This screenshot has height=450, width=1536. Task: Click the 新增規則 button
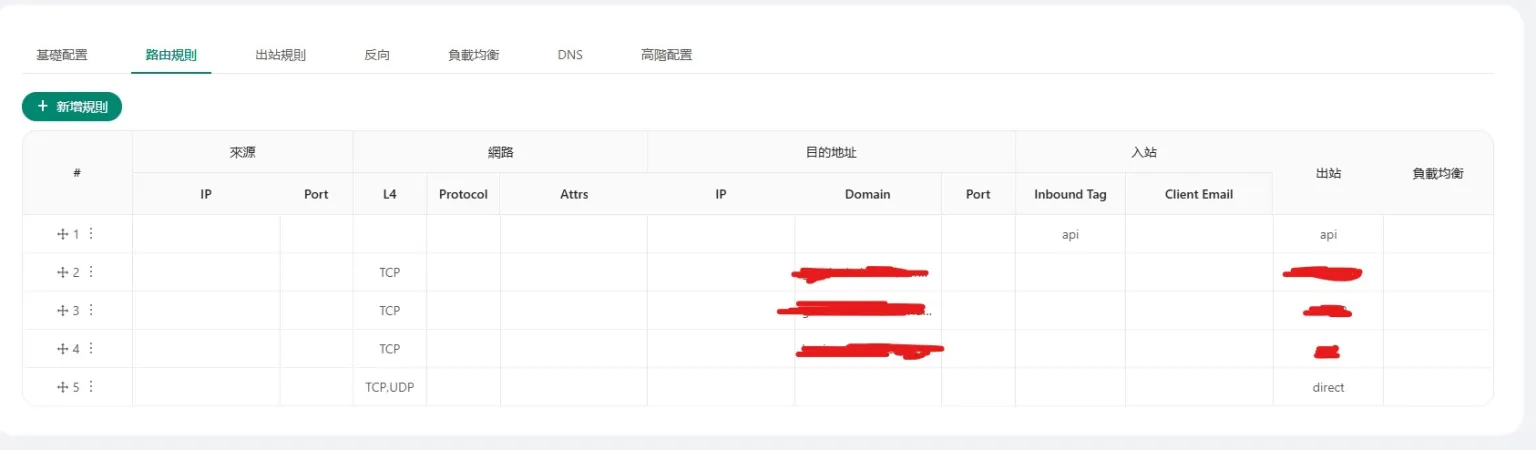[x=72, y=106]
